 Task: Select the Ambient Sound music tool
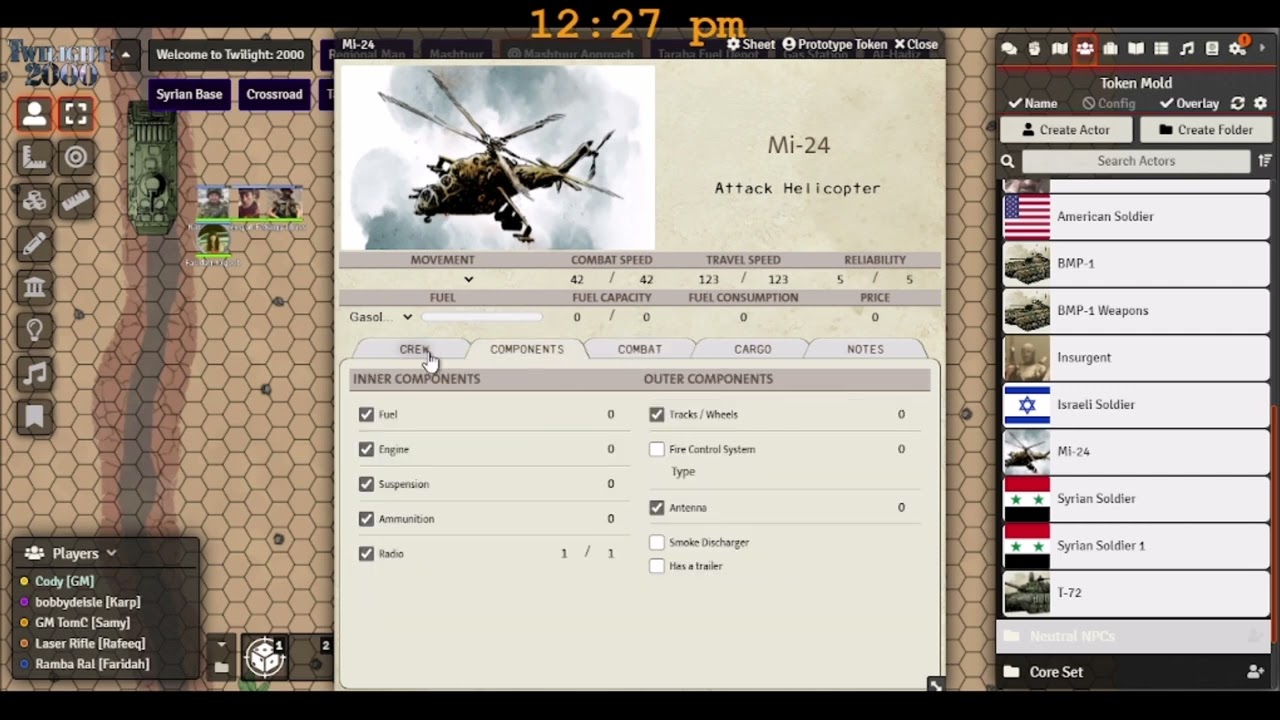34,374
